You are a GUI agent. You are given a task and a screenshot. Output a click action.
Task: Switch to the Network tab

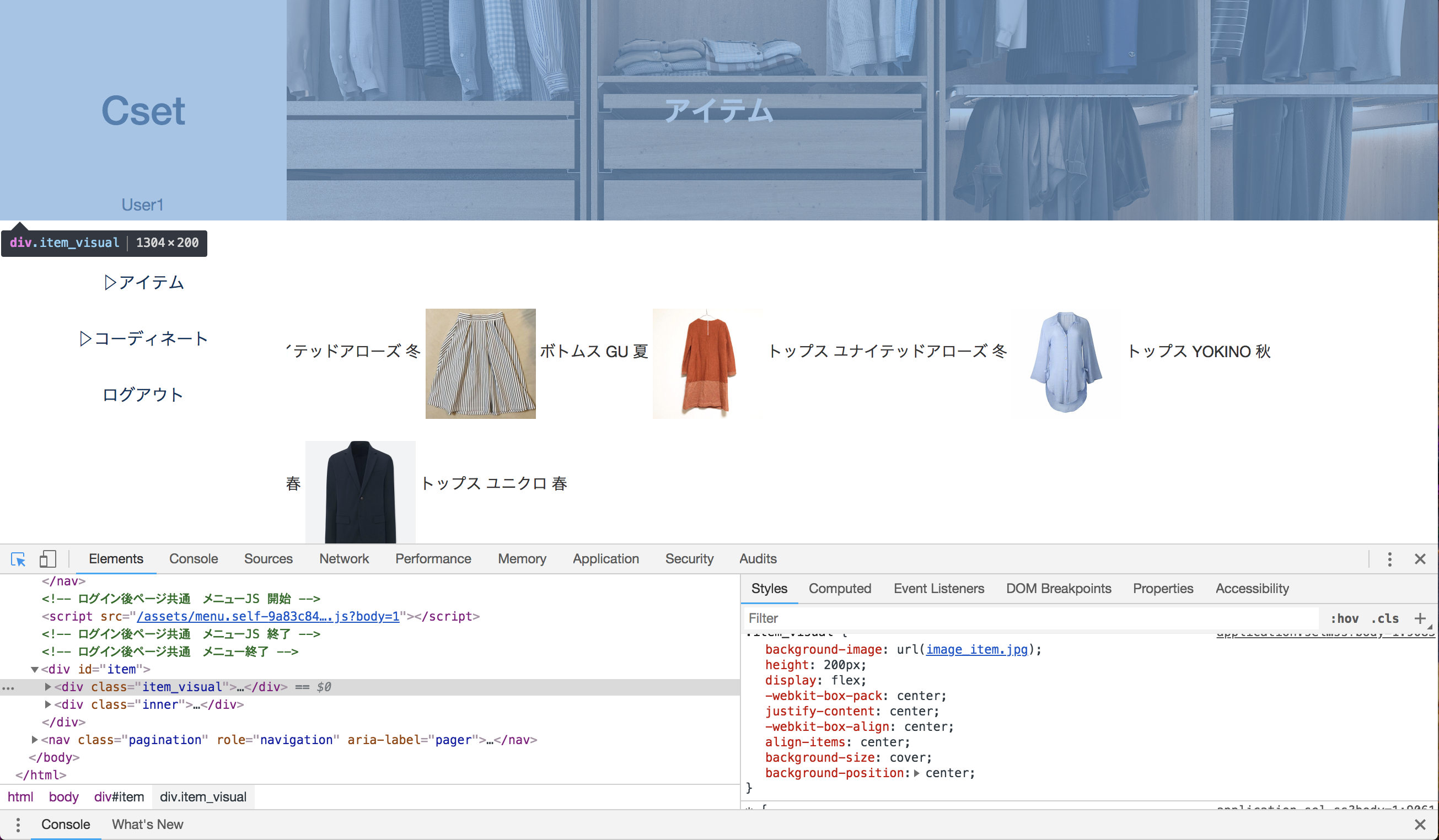point(344,559)
